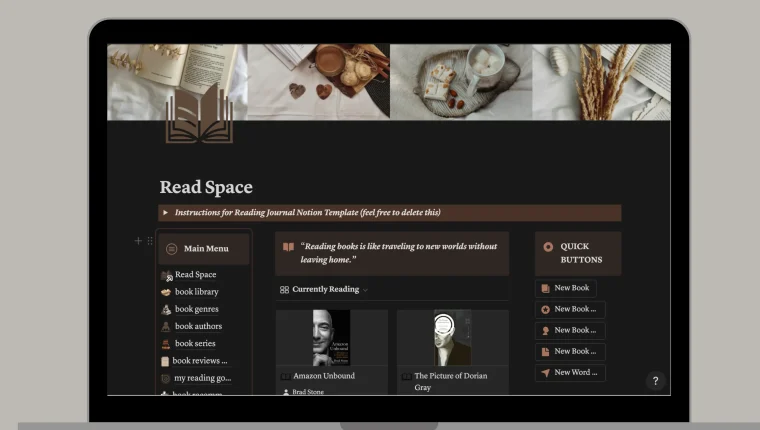The image size is (760, 430).
Task: Go to the book genres page
Action: [196, 309]
